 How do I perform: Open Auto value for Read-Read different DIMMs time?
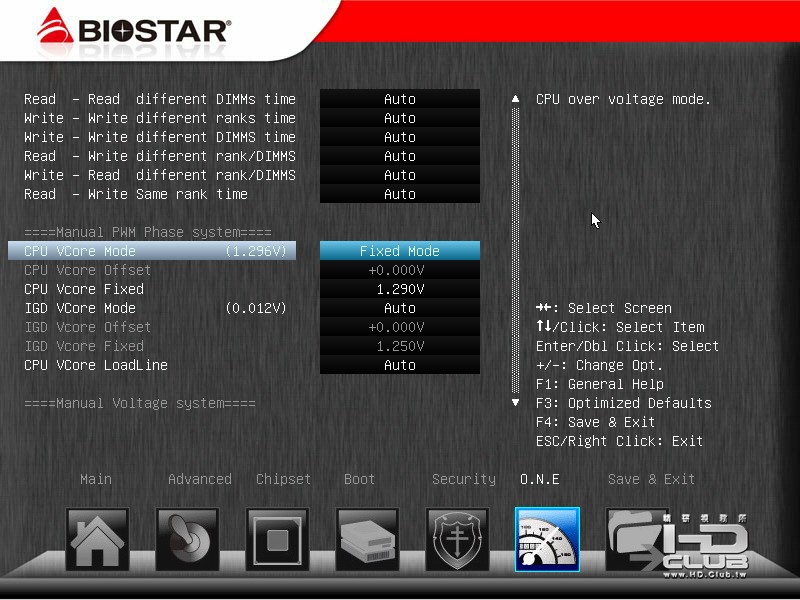tap(399, 99)
